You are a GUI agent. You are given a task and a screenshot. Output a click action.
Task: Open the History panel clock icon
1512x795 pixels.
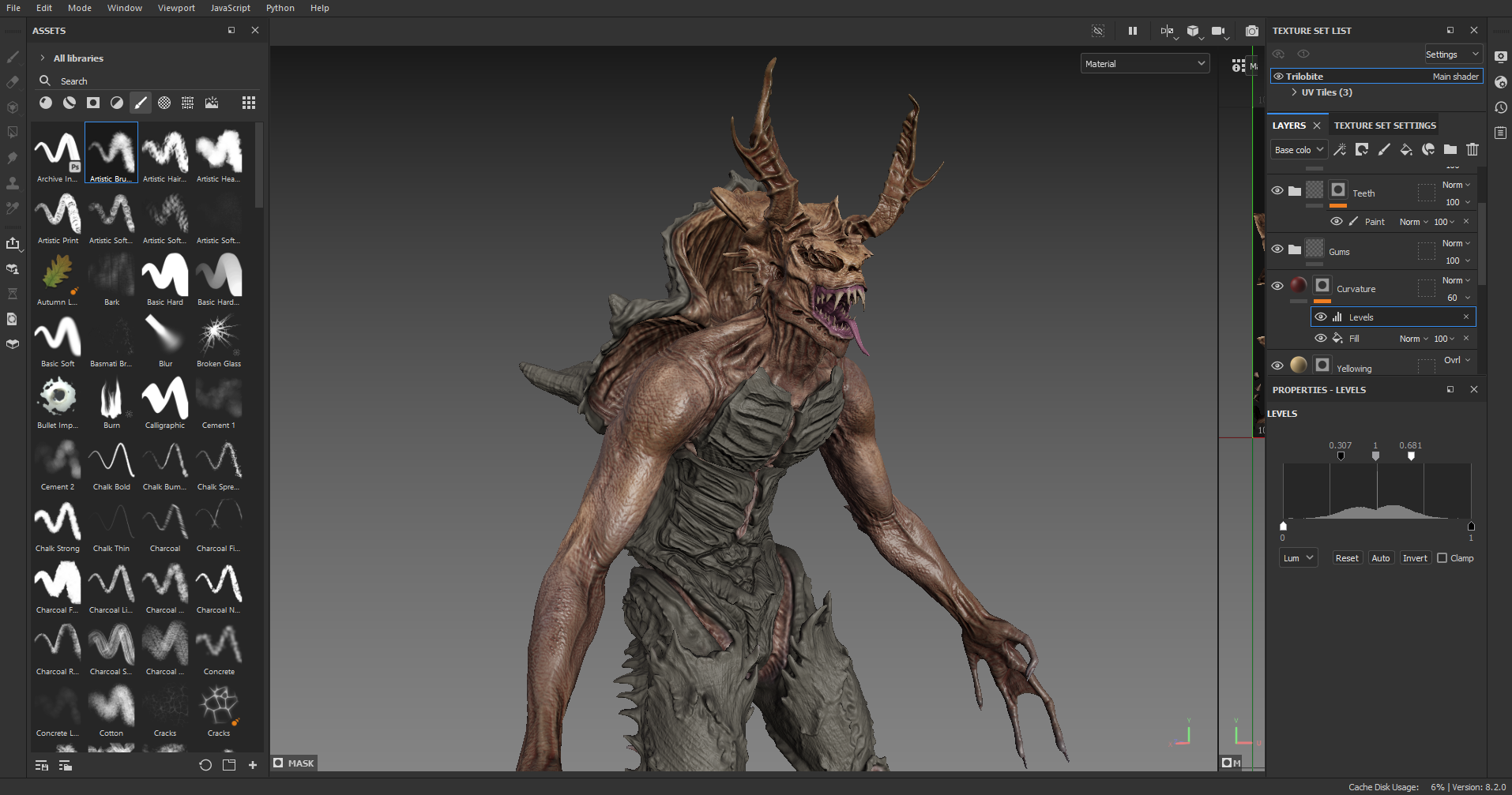(1501, 107)
